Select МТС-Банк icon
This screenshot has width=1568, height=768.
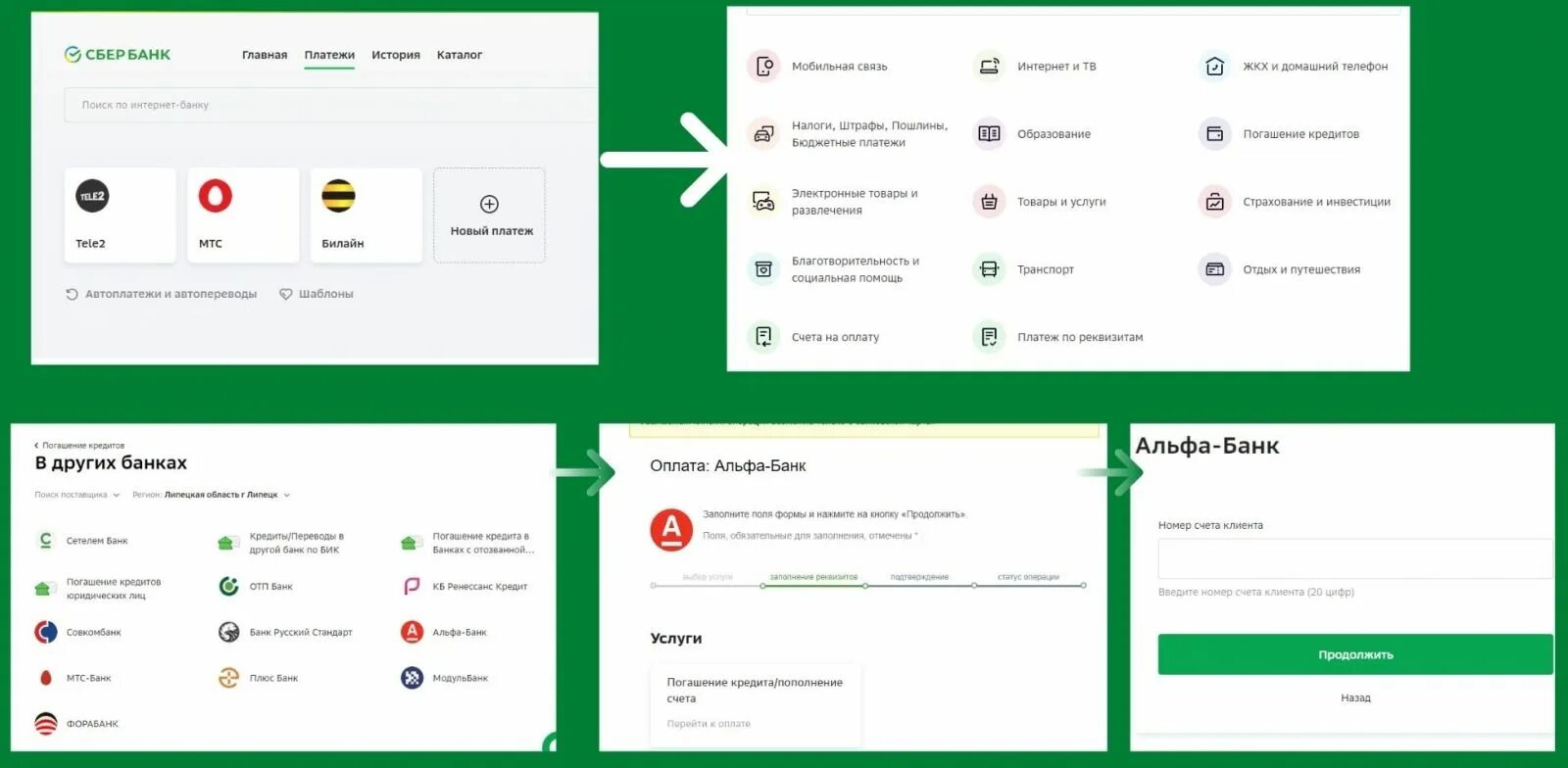coord(45,678)
